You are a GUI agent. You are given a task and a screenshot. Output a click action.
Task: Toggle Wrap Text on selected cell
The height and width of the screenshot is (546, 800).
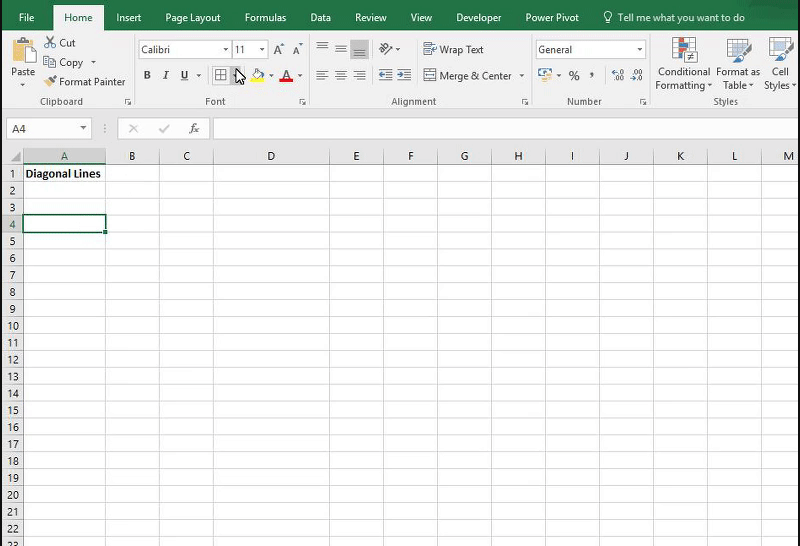[453, 49]
